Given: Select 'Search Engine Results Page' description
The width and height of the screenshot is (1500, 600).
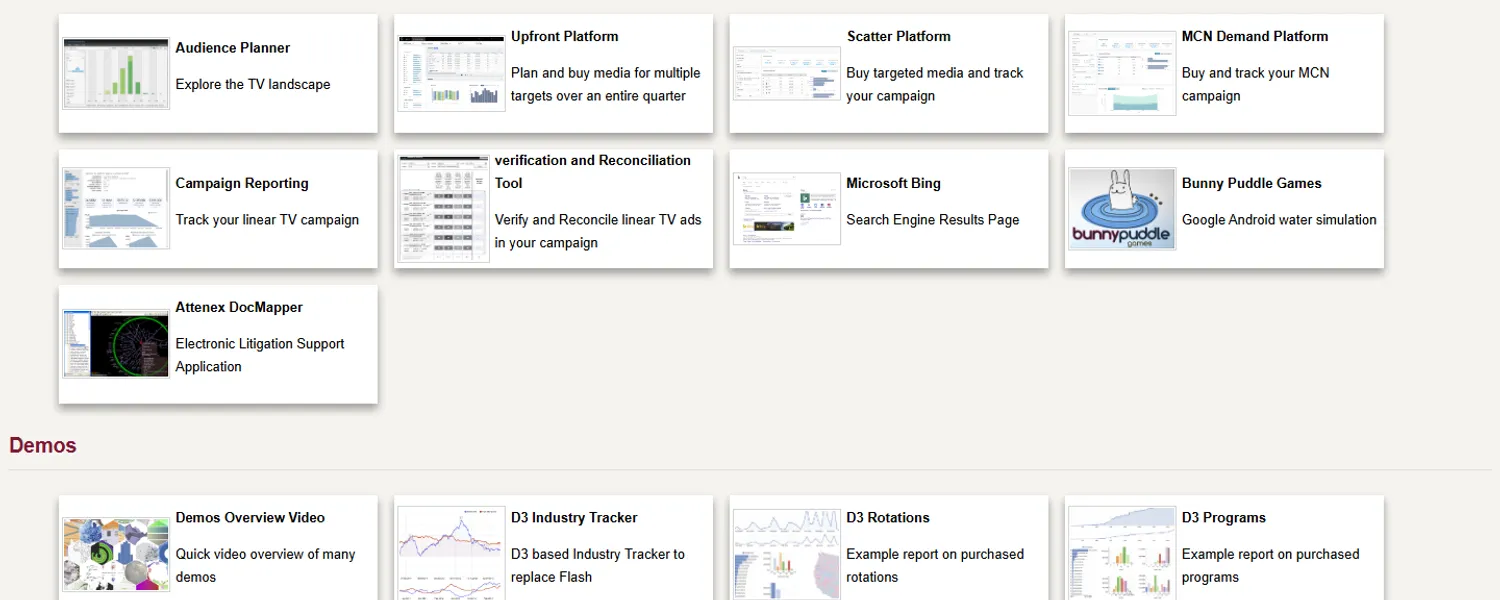Looking at the screenshot, I should coord(933,220).
